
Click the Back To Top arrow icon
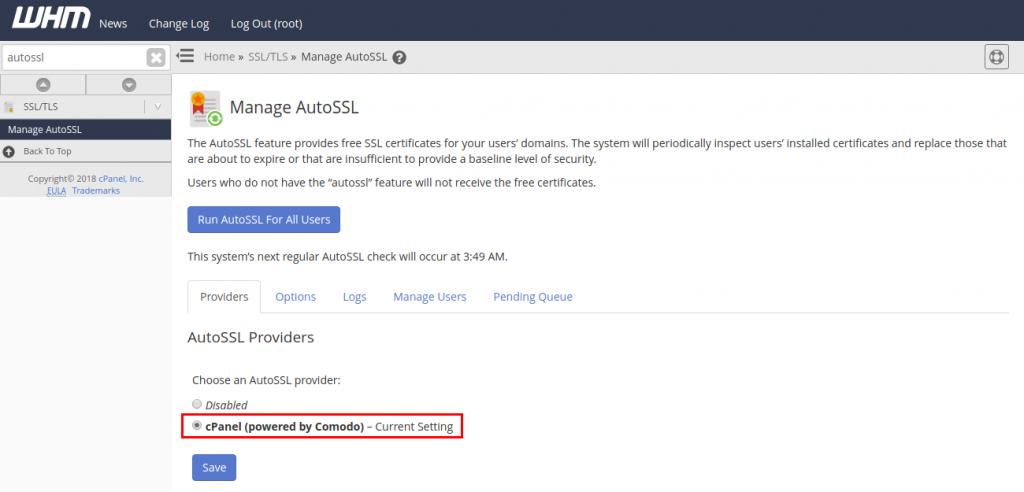[x=8, y=152]
